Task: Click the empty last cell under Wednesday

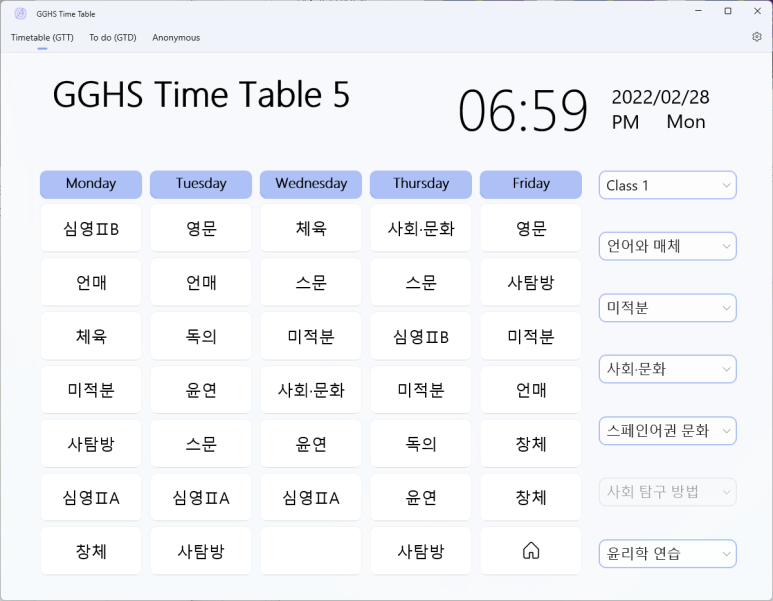Action: coord(311,551)
